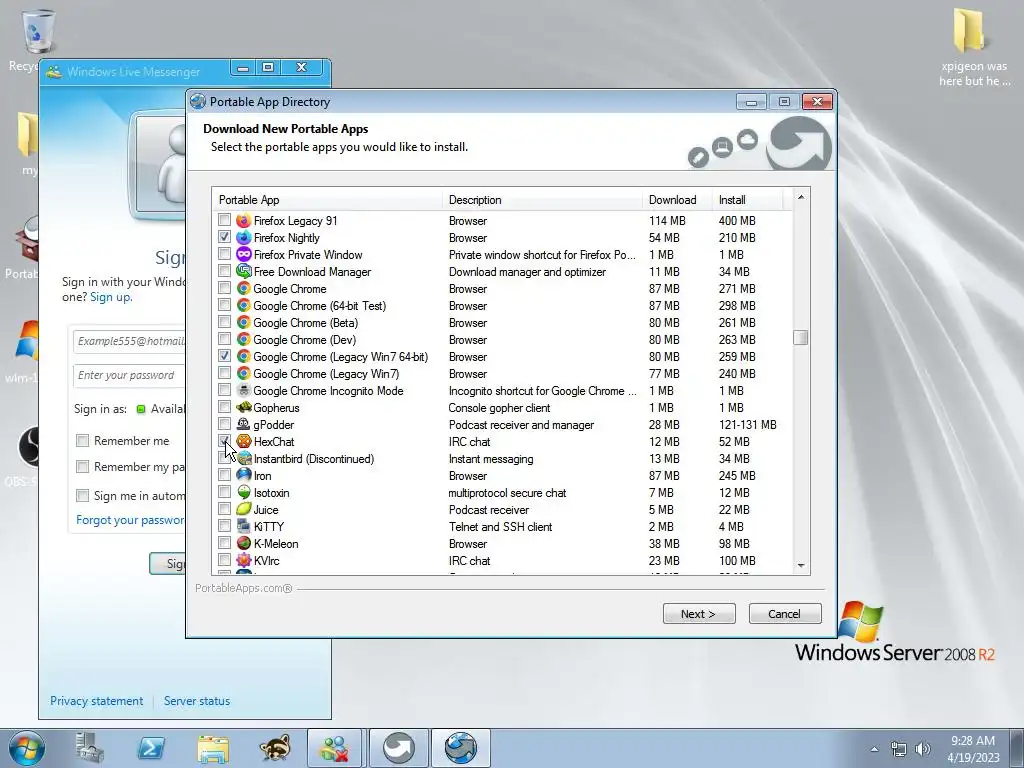This screenshot has height=768, width=1024.
Task: Check the Google Chrome checkbox
Action: click(225, 288)
